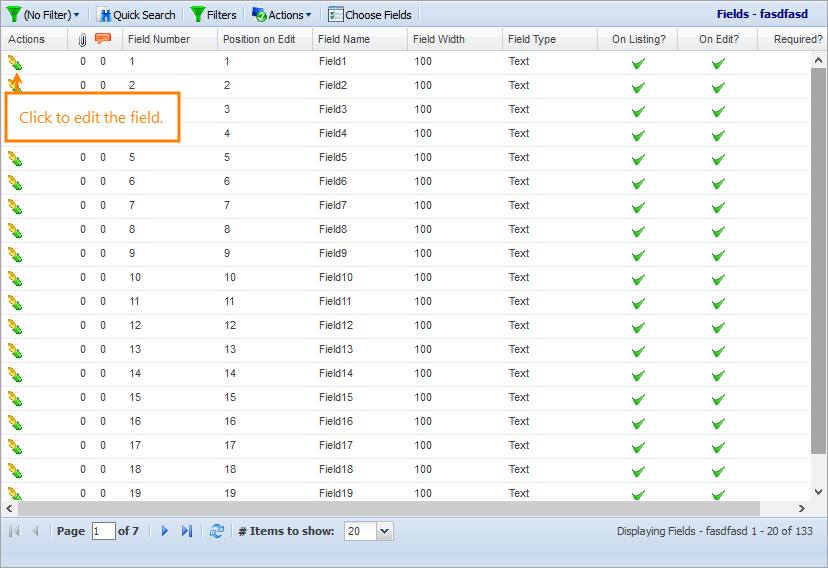Screen dimensions: 828x568
Task: Expand the Actions dropdown menu
Action: pyautogui.click(x=282, y=15)
